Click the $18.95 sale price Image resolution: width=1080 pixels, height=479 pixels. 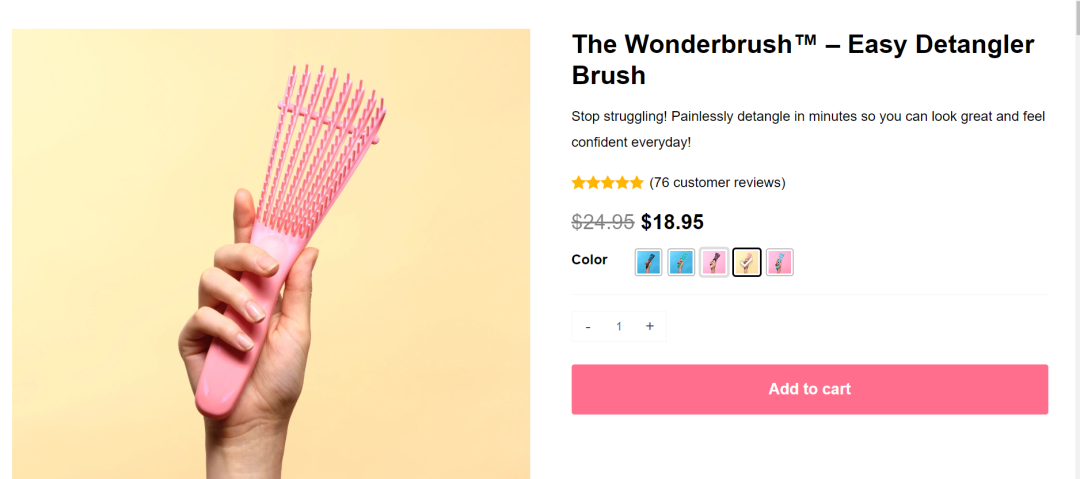(x=672, y=221)
